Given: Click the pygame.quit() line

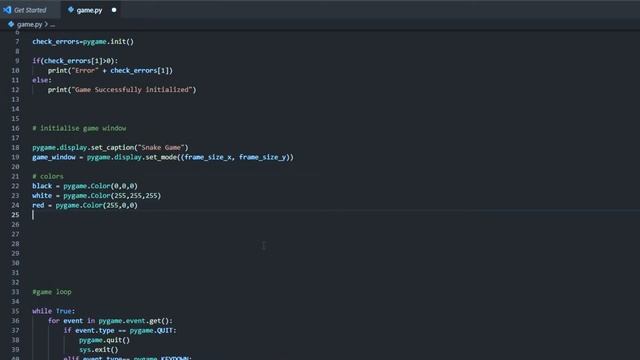Looking at the screenshot, I should pos(104,340).
